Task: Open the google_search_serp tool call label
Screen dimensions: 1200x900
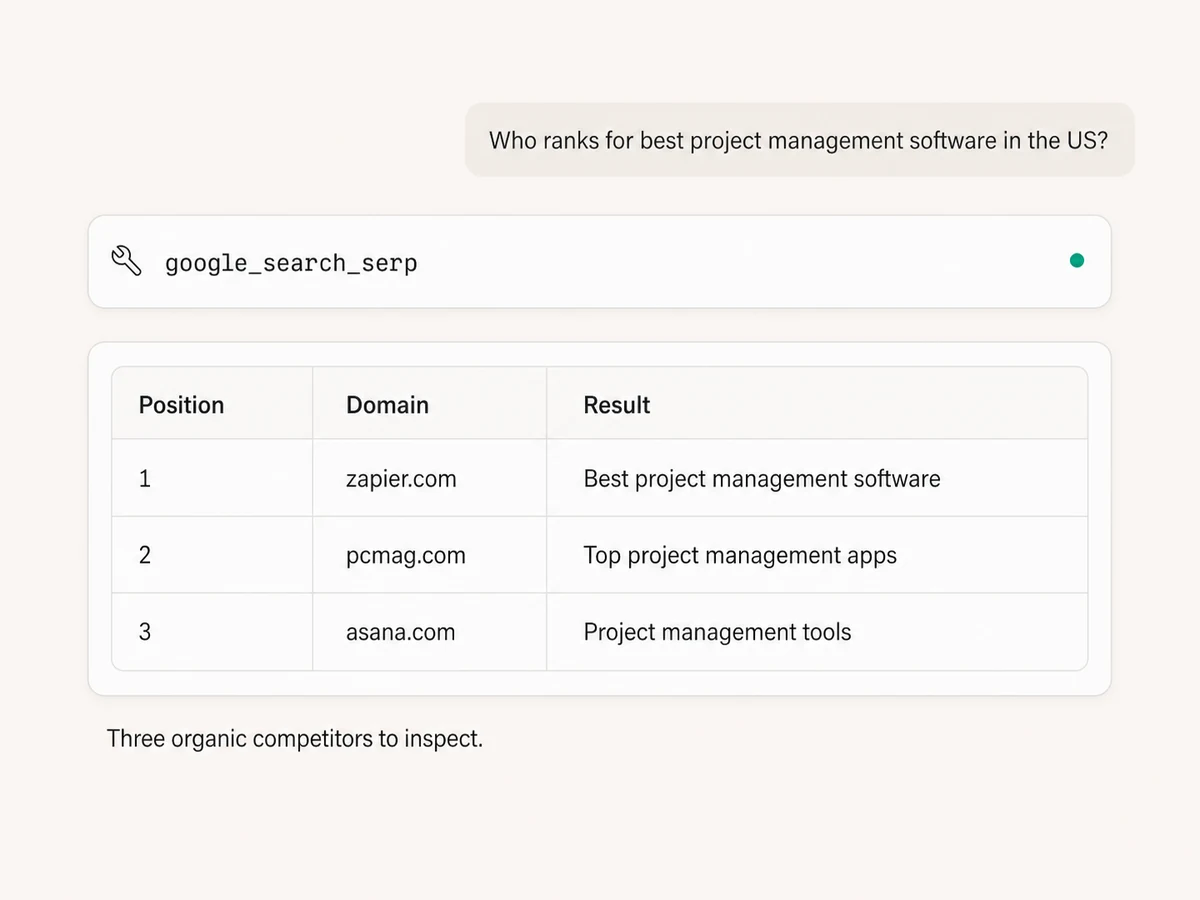Action: [x=291, y=264]
